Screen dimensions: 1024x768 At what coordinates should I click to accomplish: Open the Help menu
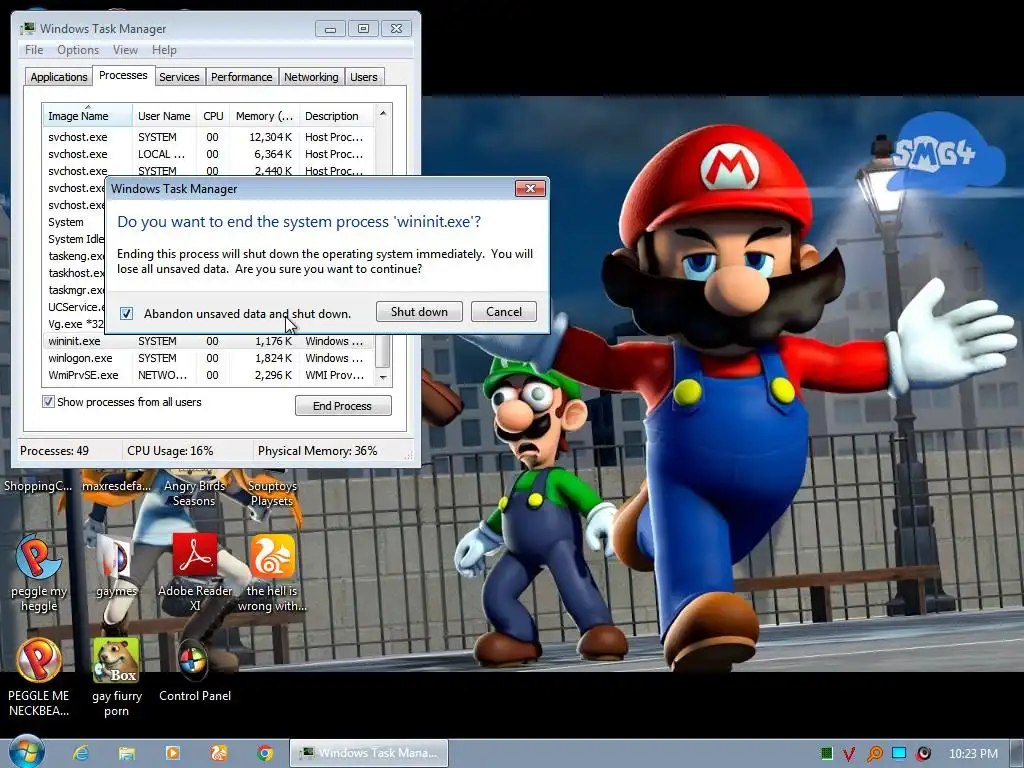tap(164, 50)
